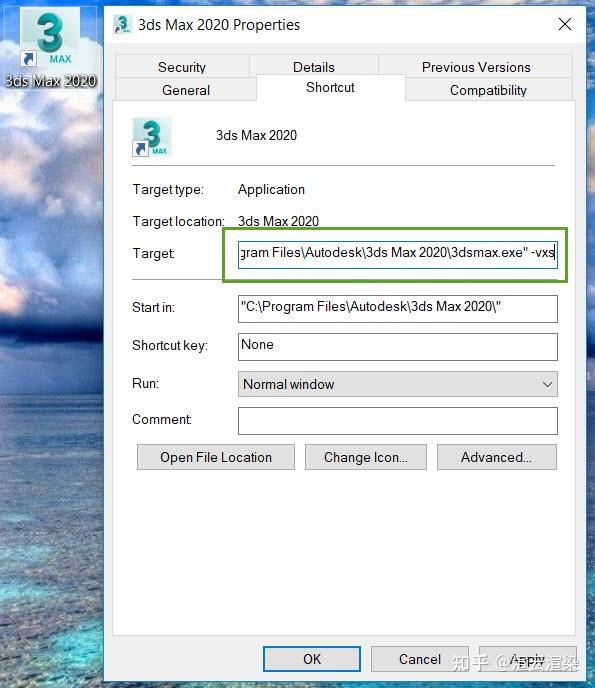This screenshot has width=595, height=688.
Task: Confirm with the OK button
Action: pyautogui.click(x=312, y=659)
